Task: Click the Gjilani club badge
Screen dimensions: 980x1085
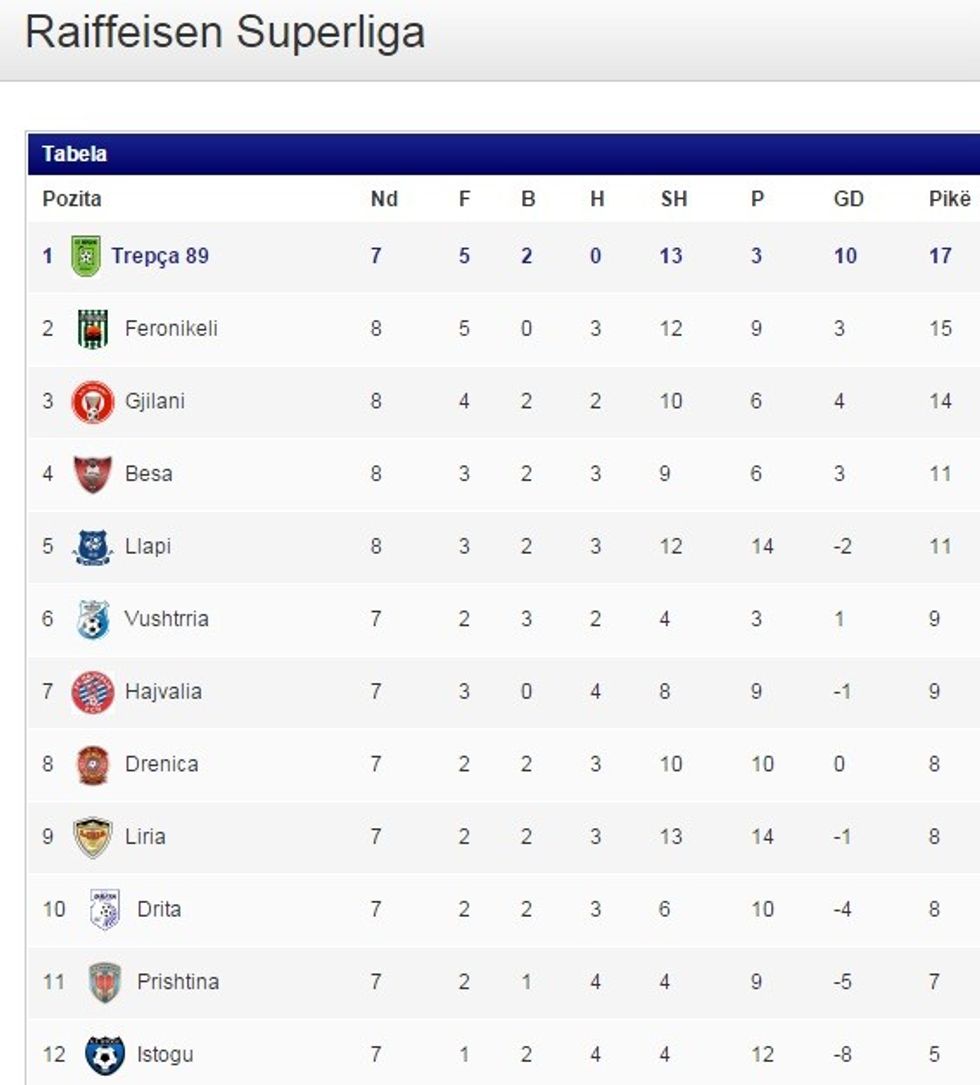Action: click(x=93, y=402)
